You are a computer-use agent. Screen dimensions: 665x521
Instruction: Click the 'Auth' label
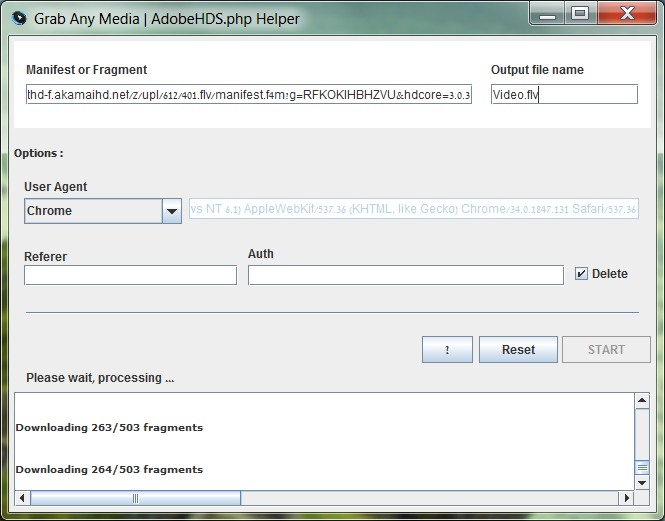pyautogui.click(x=261, y=254)
